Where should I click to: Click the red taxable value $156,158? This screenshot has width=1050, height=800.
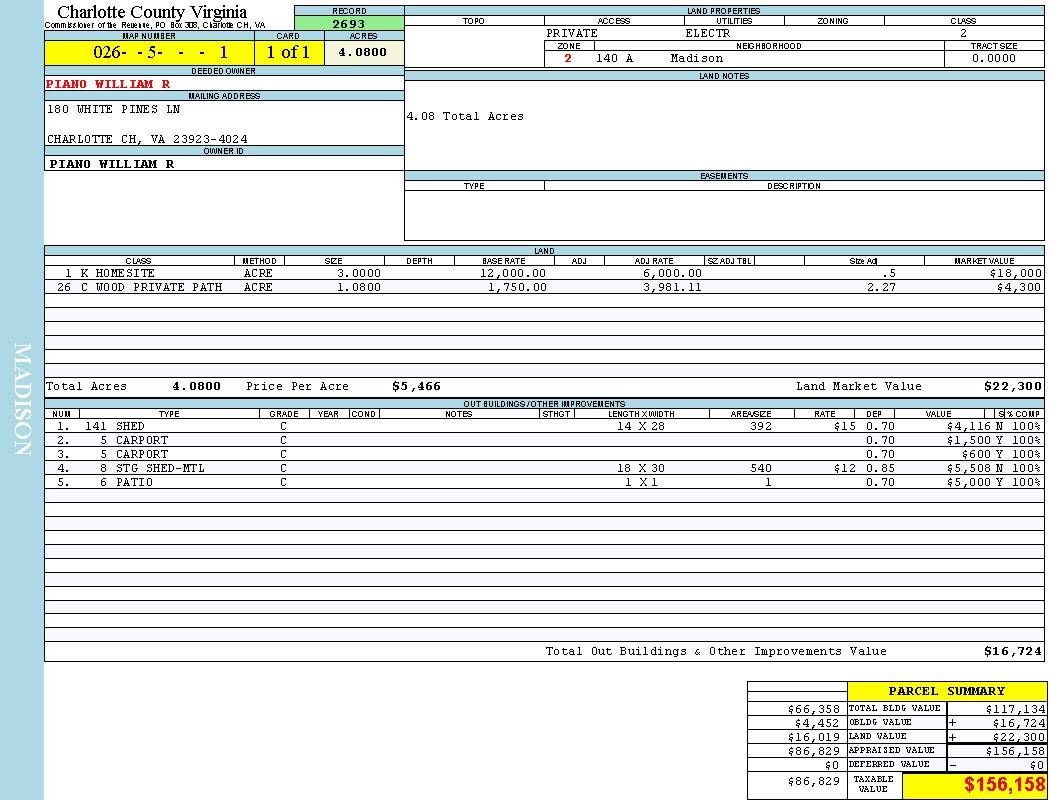[x=1004, y=785]
